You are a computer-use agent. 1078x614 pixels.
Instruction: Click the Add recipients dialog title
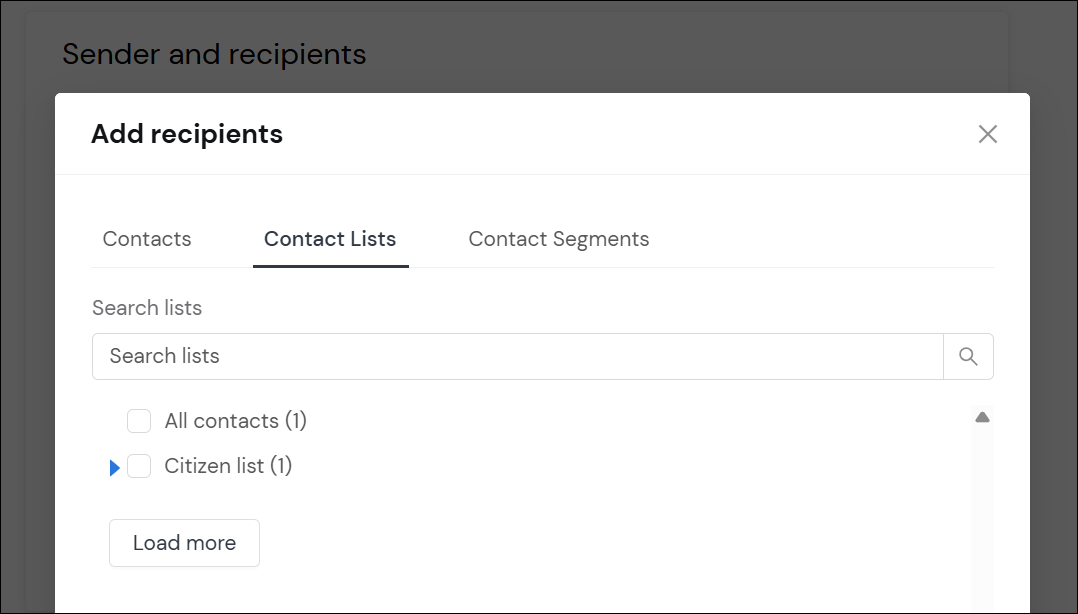point(187,133)
